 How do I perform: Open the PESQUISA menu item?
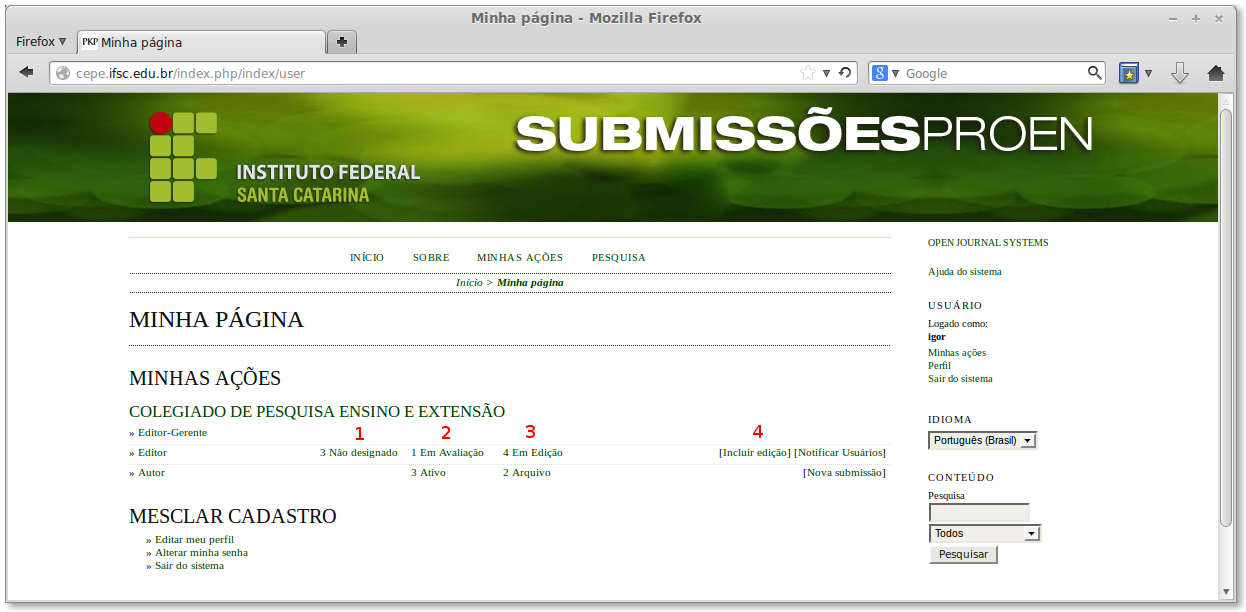[618, 257]
